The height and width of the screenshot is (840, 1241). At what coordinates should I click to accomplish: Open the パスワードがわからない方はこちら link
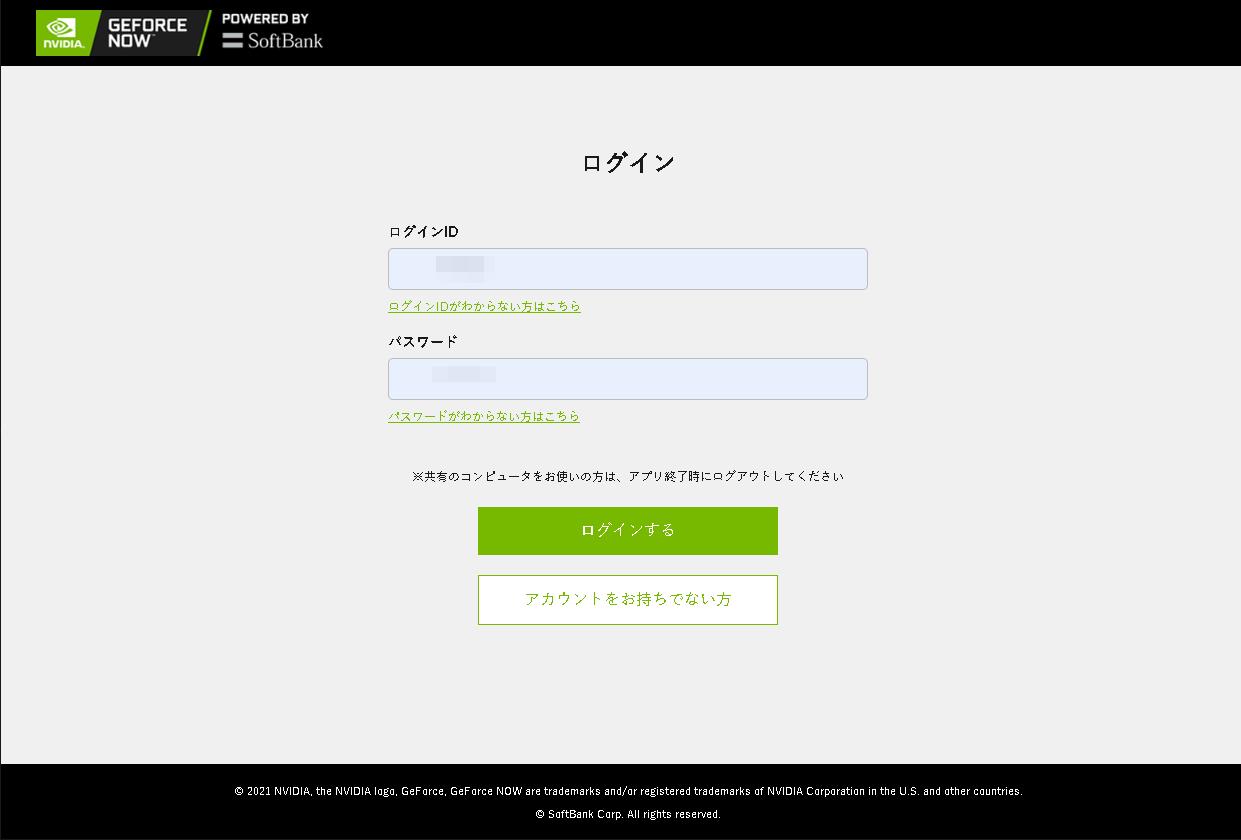tap(484, 417)
